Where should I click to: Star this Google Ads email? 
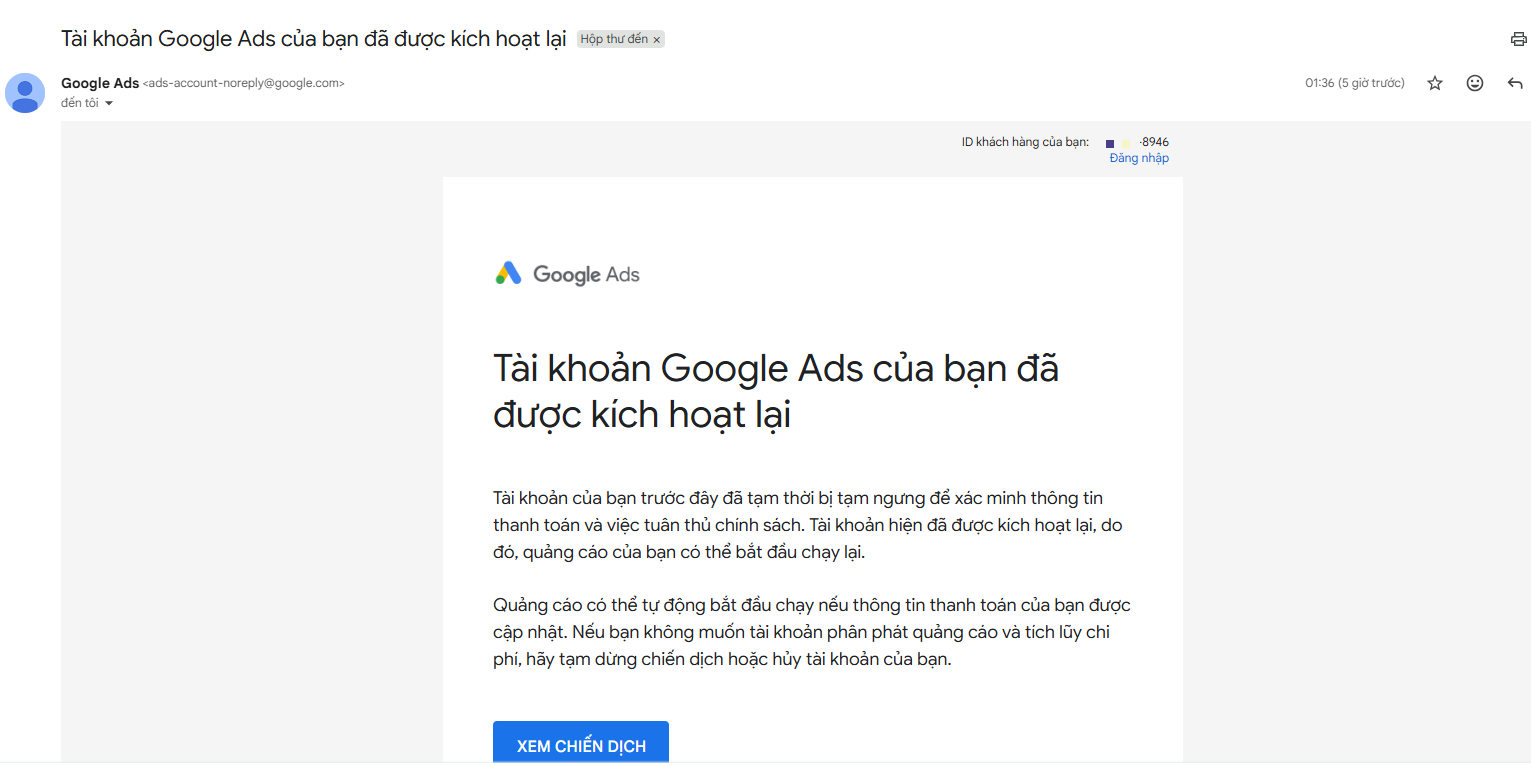point(1435,83)
